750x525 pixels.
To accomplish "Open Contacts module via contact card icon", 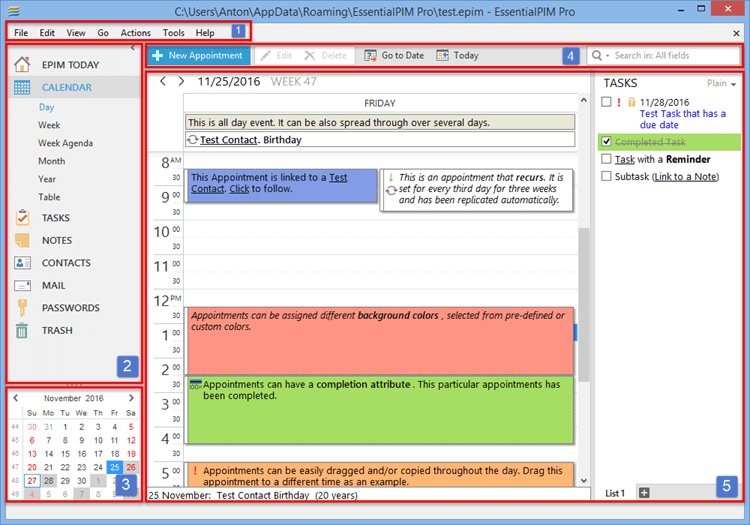I will 22,262.
